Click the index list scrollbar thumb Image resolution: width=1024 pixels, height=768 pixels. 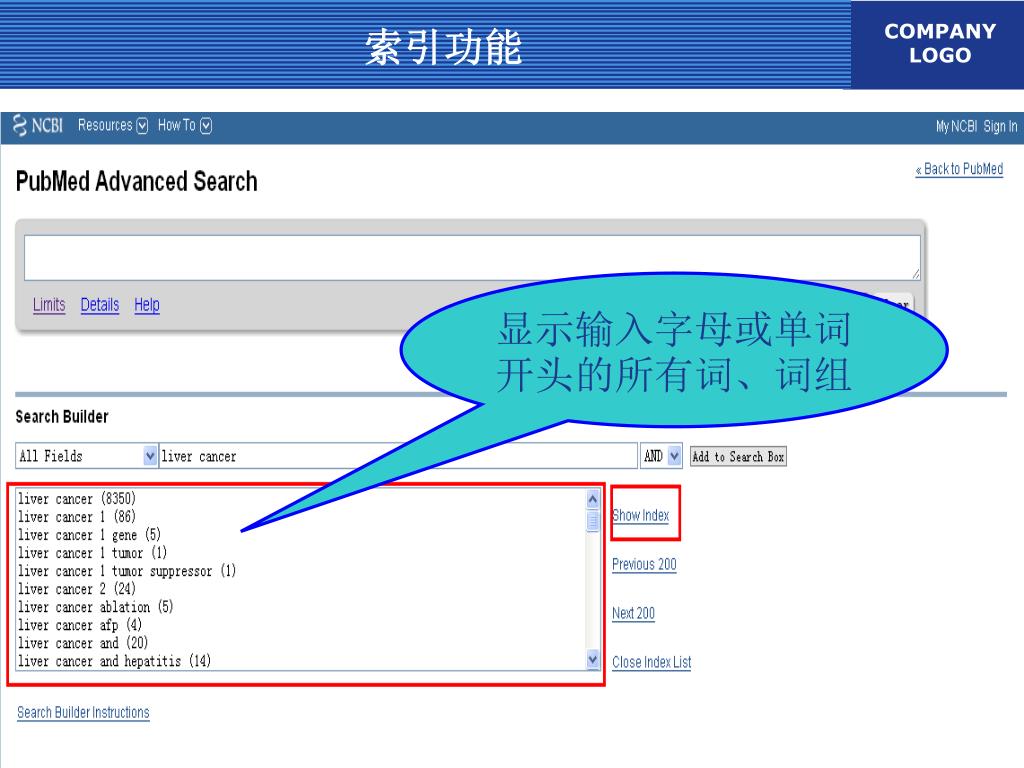click(593, 521)
